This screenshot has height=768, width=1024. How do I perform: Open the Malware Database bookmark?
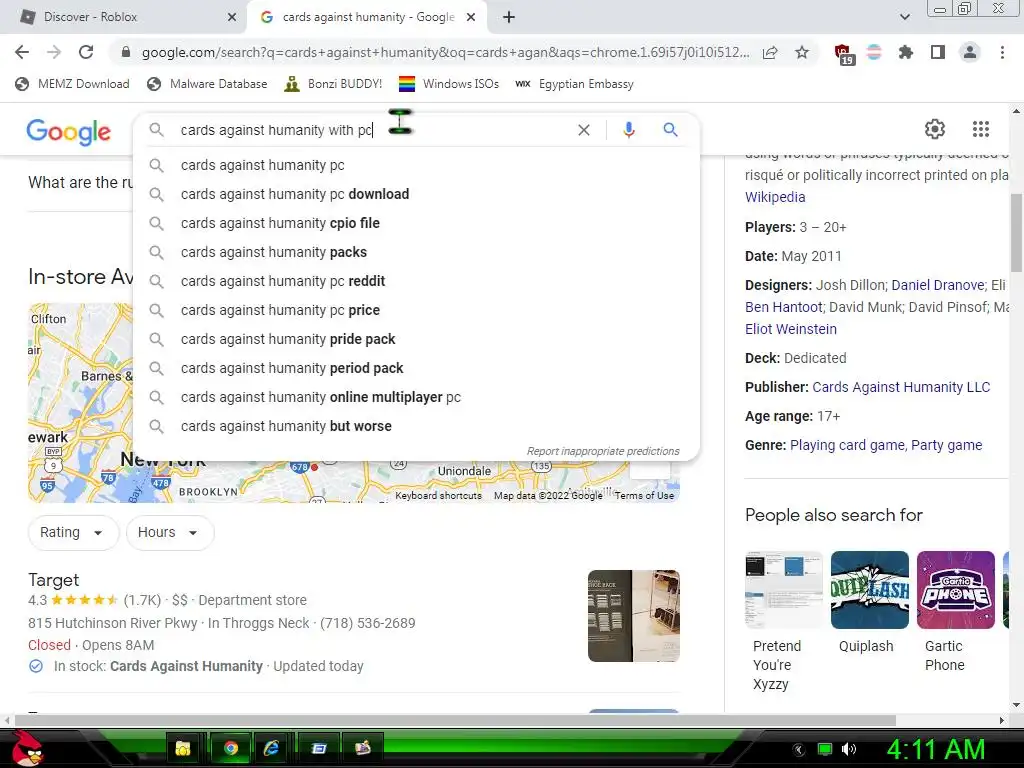pos(207,84)
